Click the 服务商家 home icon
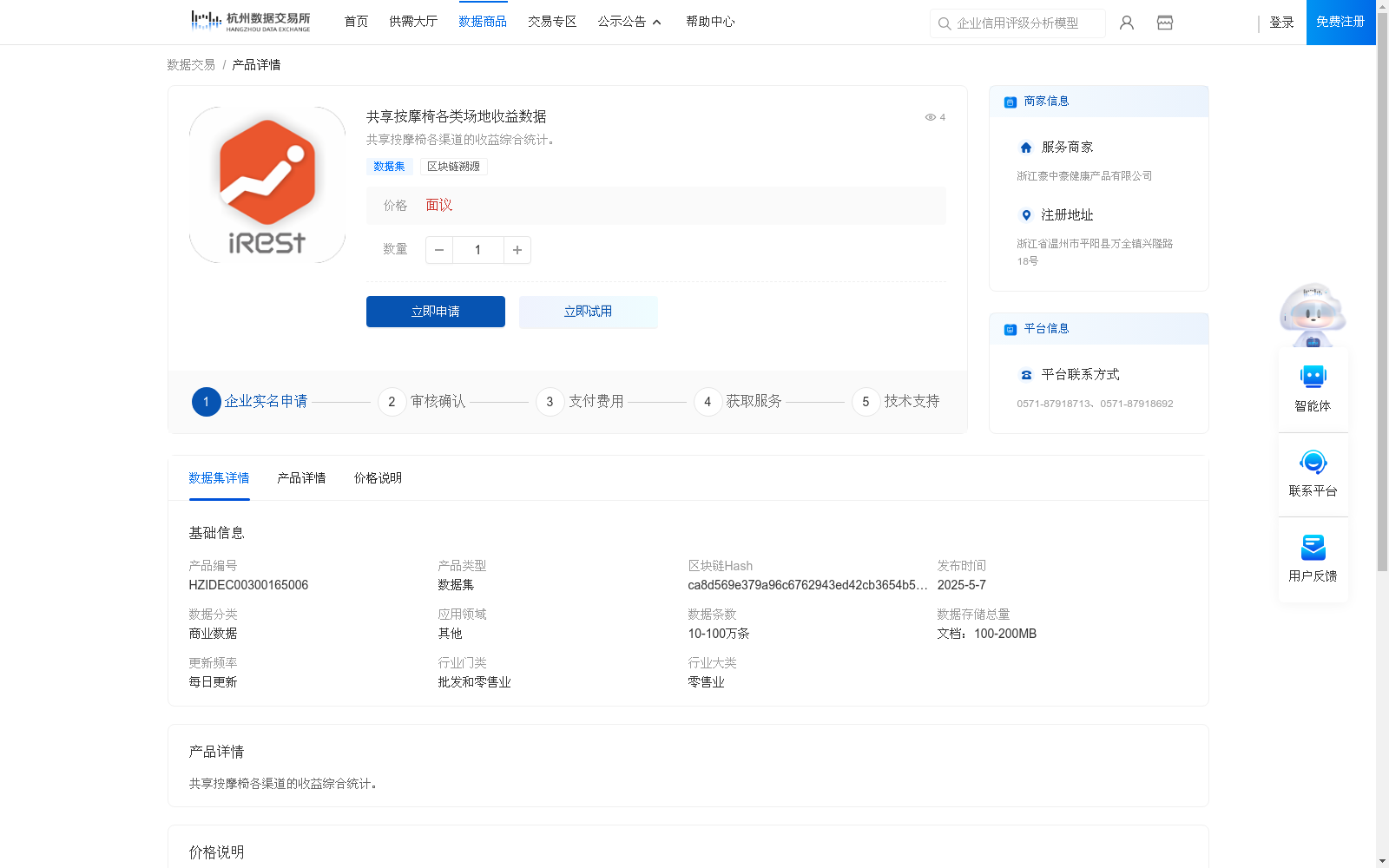This screenshot has width=1389, height=868. (1026, 148)
